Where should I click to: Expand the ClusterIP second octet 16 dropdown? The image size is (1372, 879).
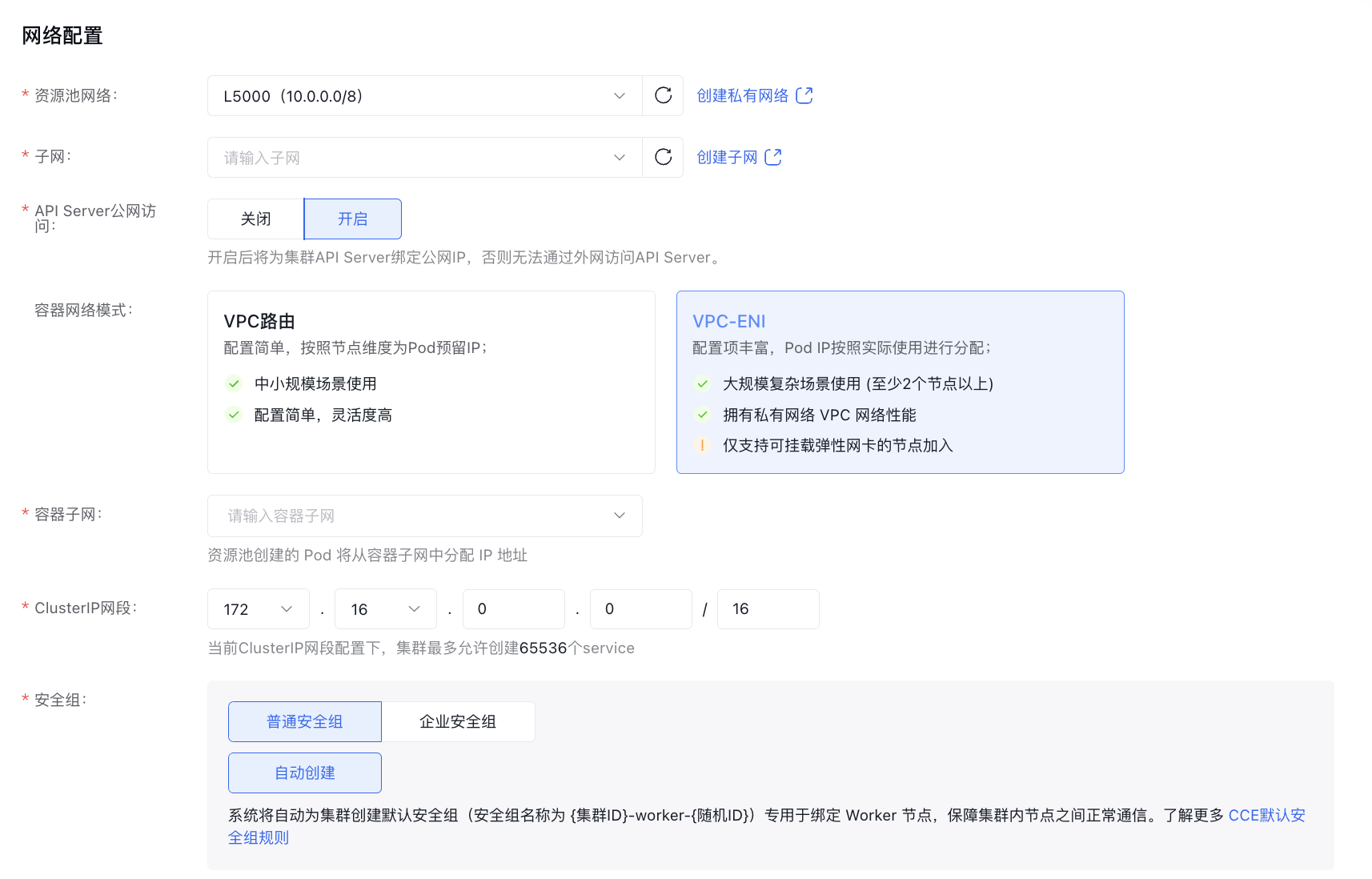click(386, 609)
